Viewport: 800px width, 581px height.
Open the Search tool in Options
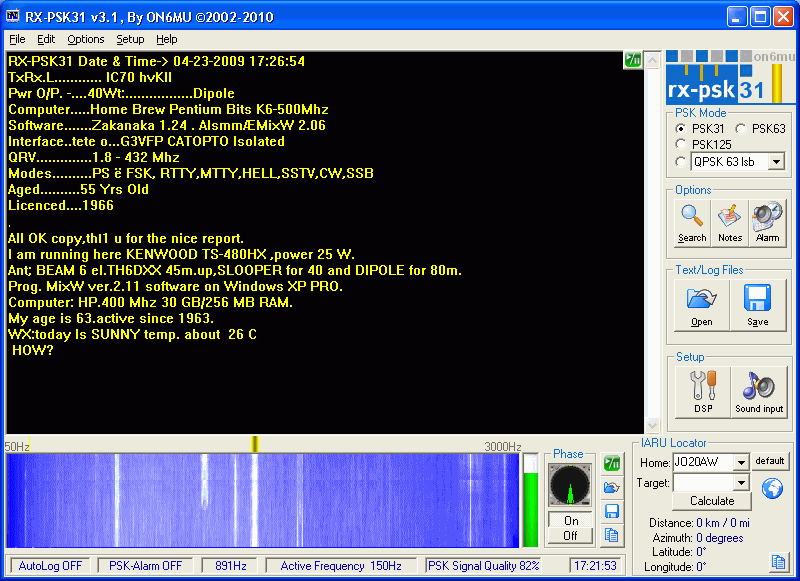pos(691,222)
